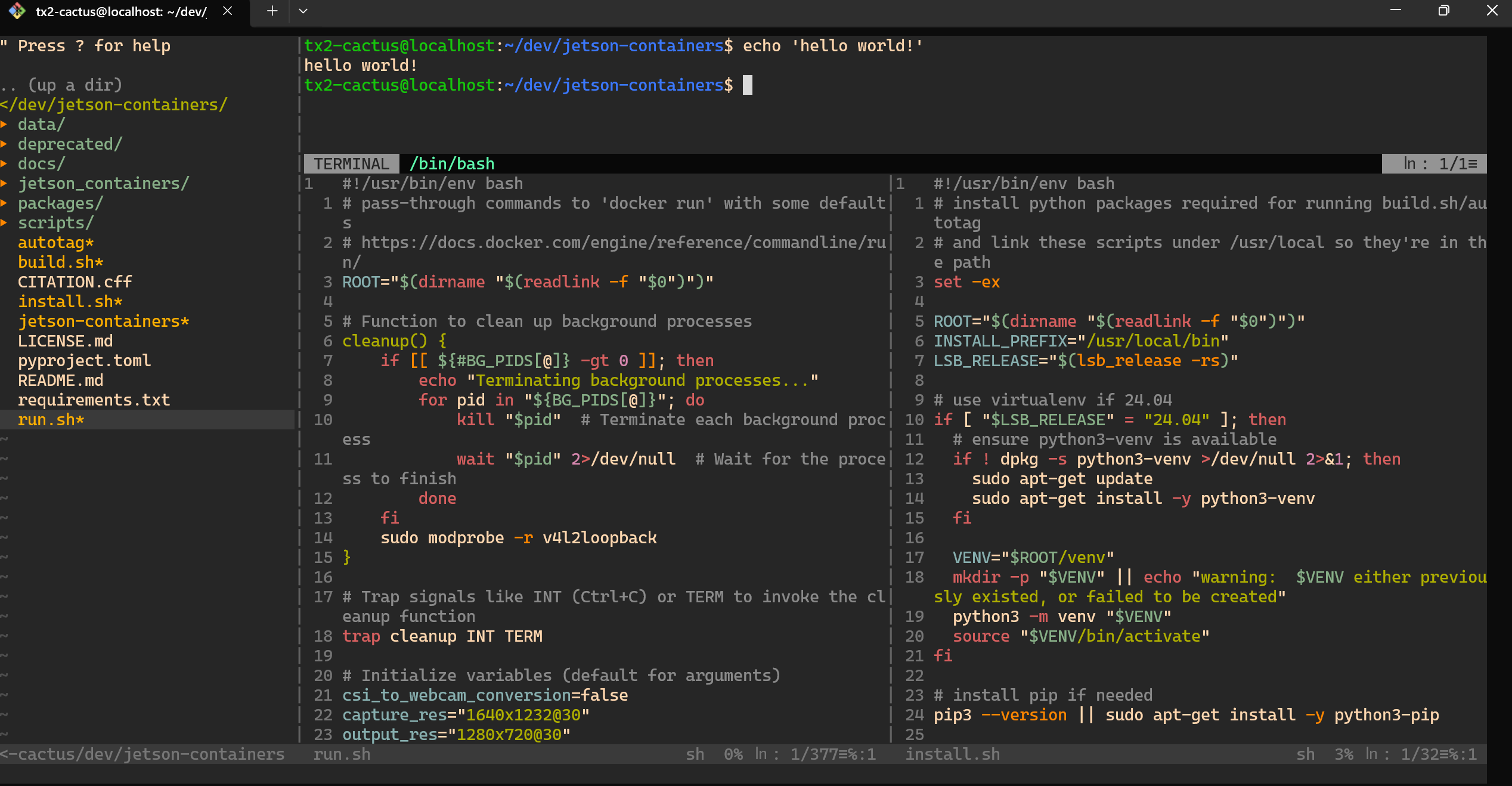Click the install.sh statusline at bottom

[952, 754]
